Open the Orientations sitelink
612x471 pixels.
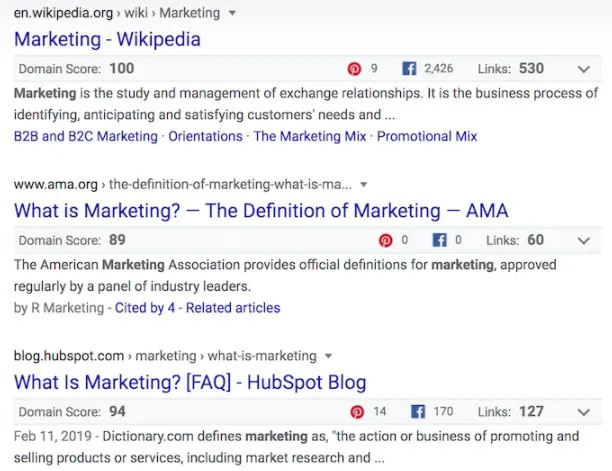pos(205,136)
